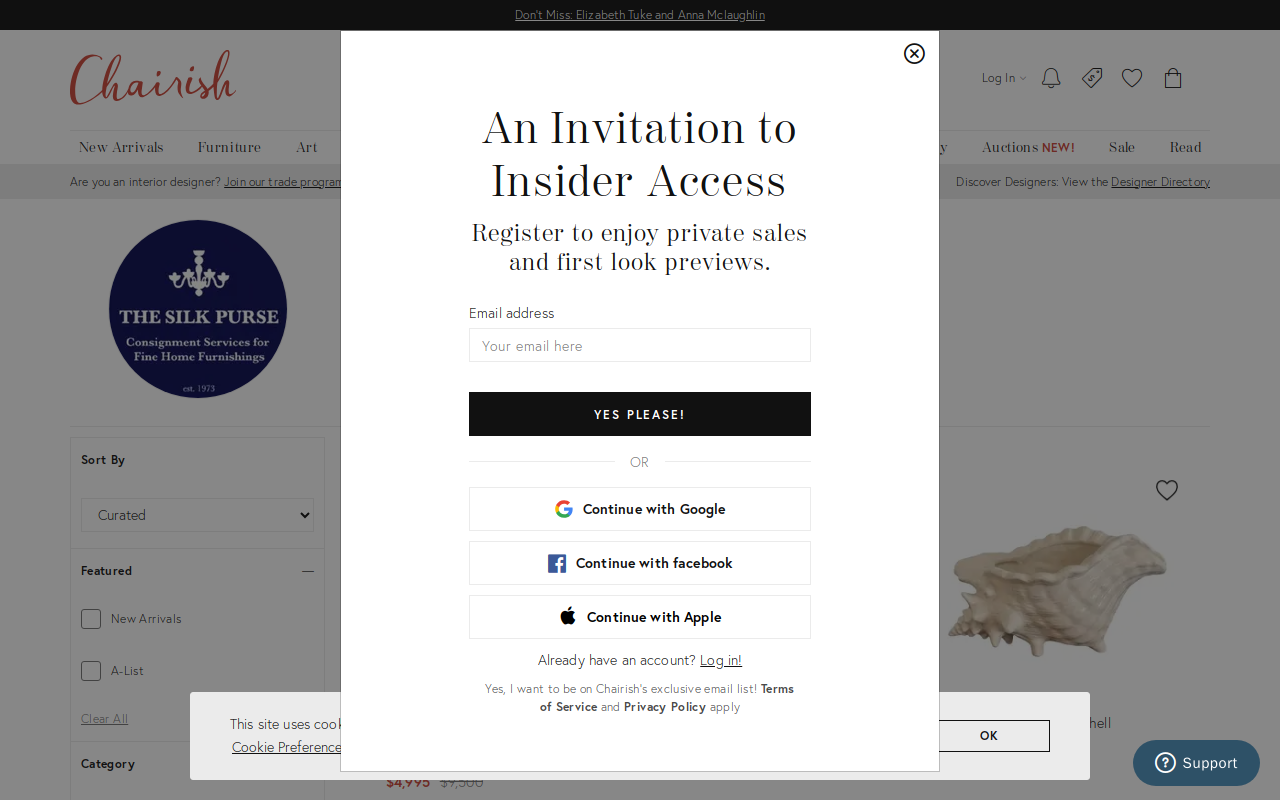
Task: Open Art navigation menu
Action: [307, 147]
